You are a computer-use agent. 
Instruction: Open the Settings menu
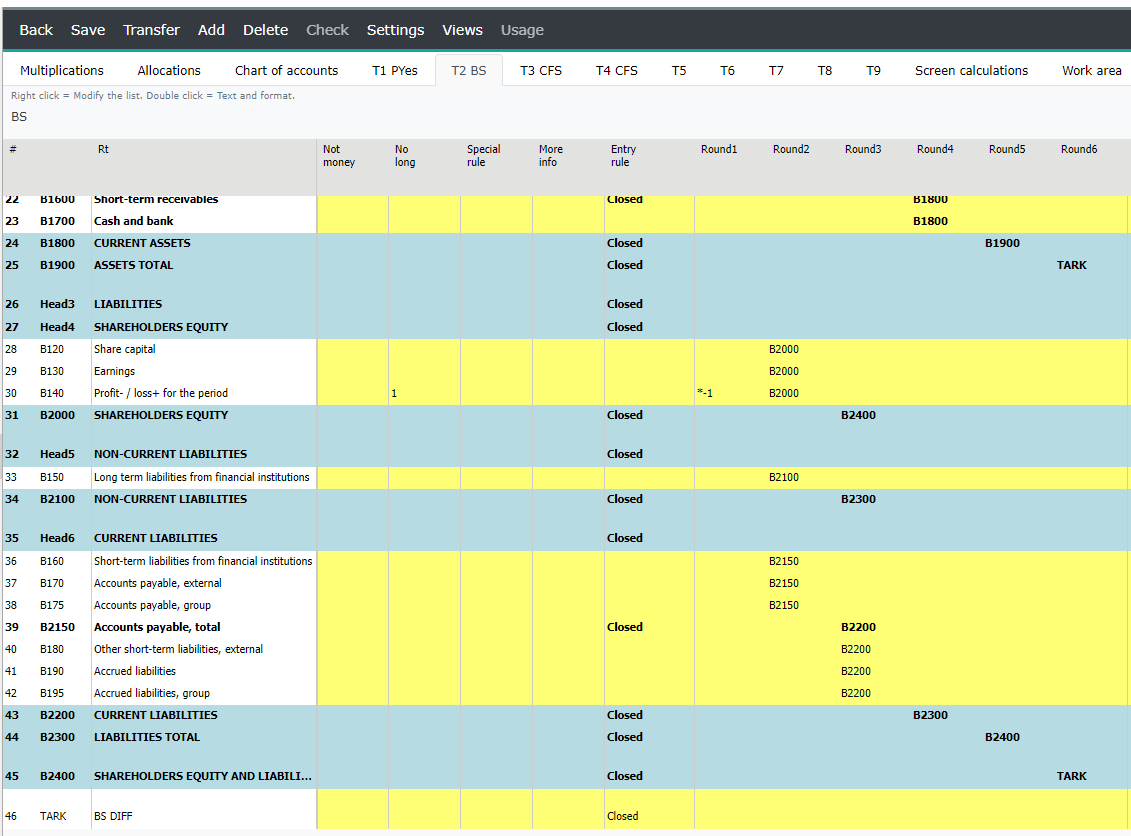tap(395, 30)
